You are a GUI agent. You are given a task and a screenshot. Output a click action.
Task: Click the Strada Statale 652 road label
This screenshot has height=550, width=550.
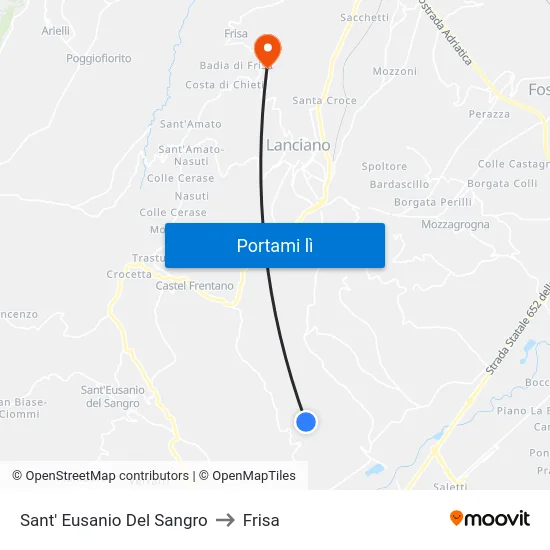click(517, 328)
